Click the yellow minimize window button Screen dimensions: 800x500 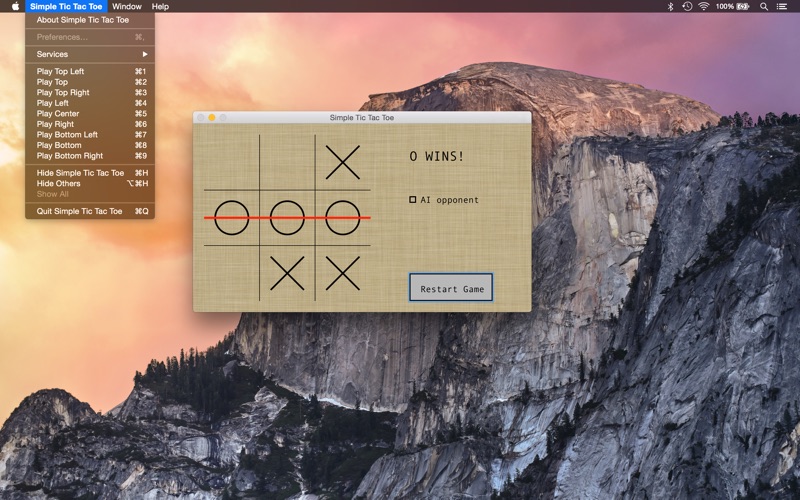coord(212,117)
